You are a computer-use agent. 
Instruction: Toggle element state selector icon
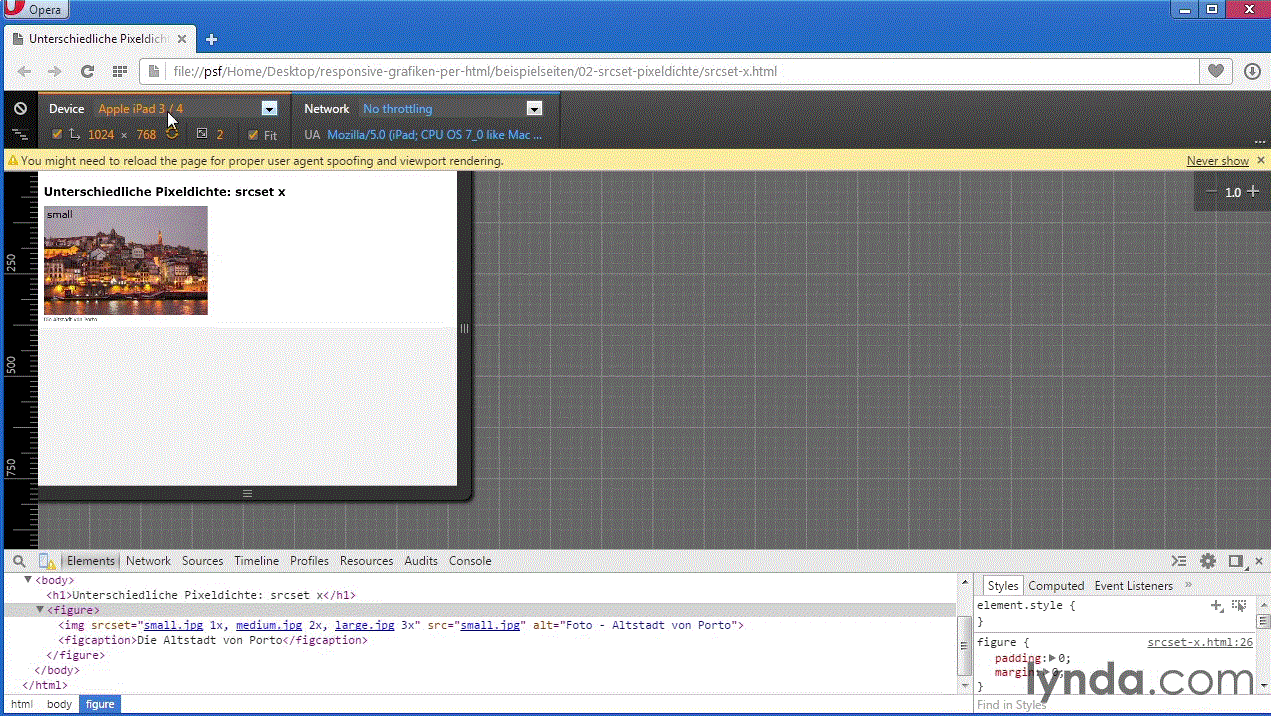(1239, 606)
